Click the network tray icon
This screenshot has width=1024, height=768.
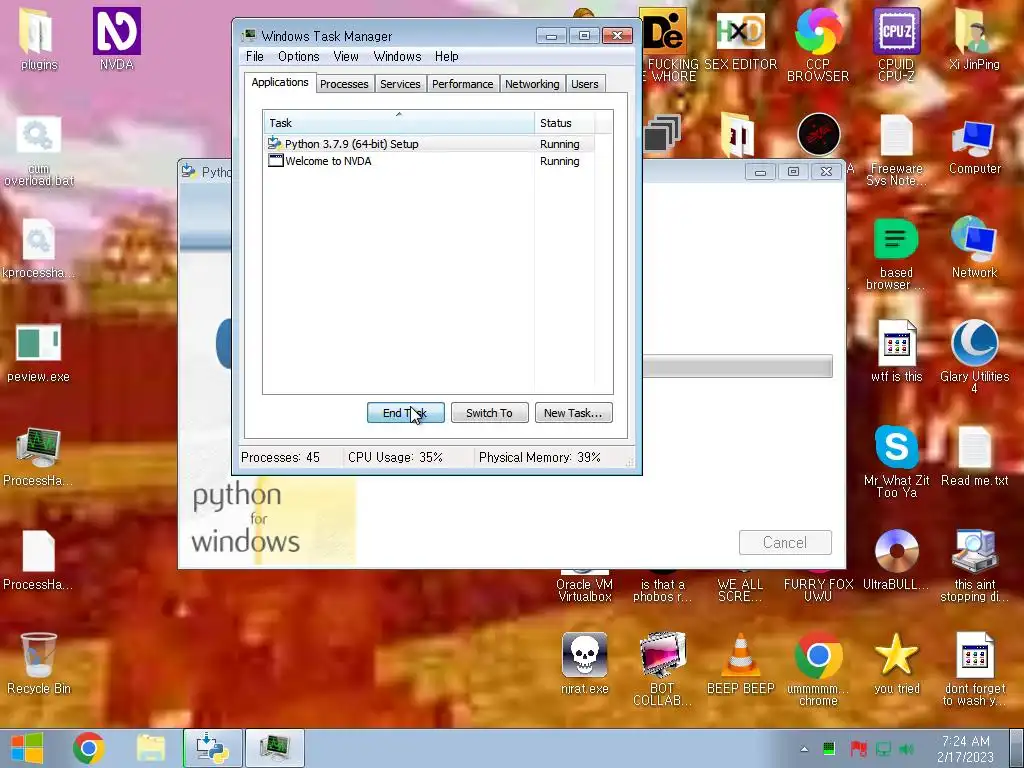(883, 749)
